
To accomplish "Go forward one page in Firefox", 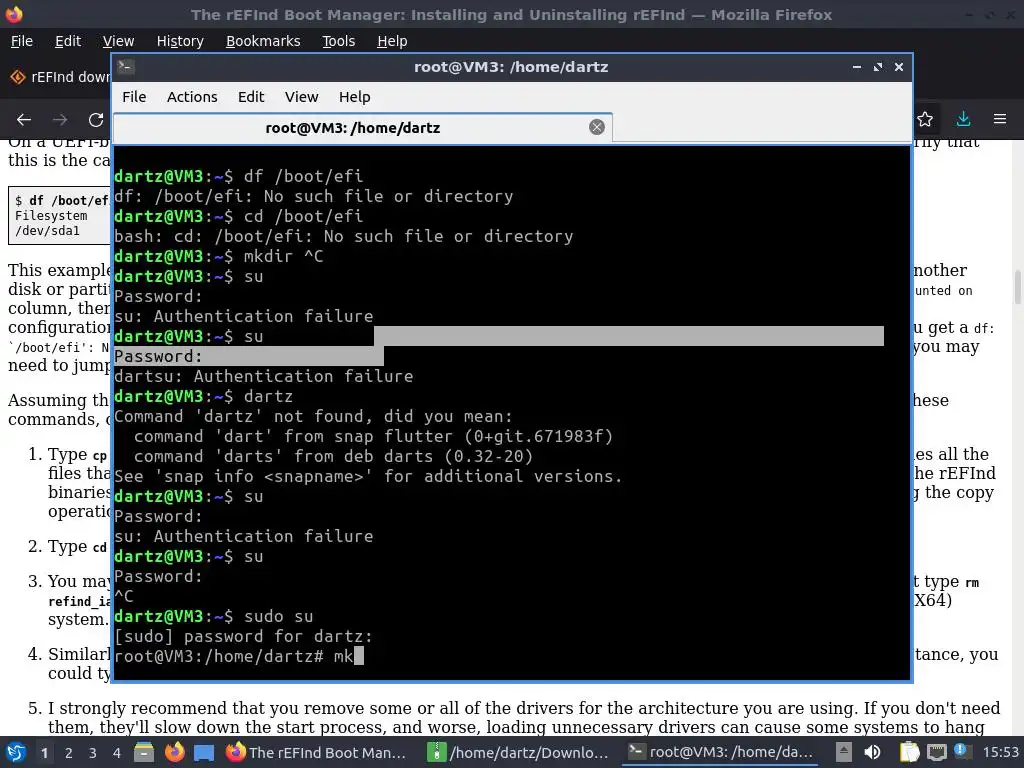I will click(60, 120).
